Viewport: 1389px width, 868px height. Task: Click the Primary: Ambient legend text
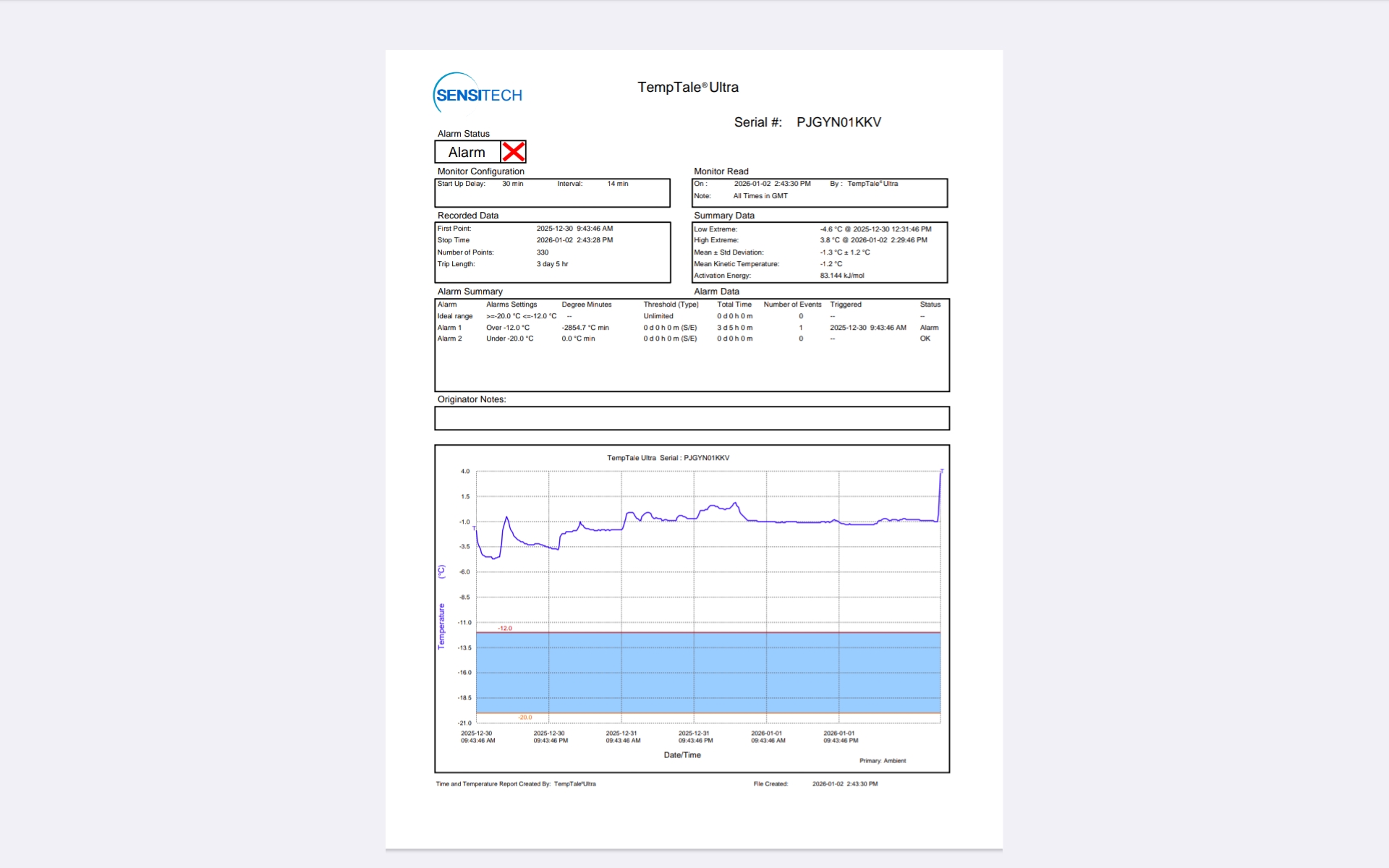tap(882, 761)
